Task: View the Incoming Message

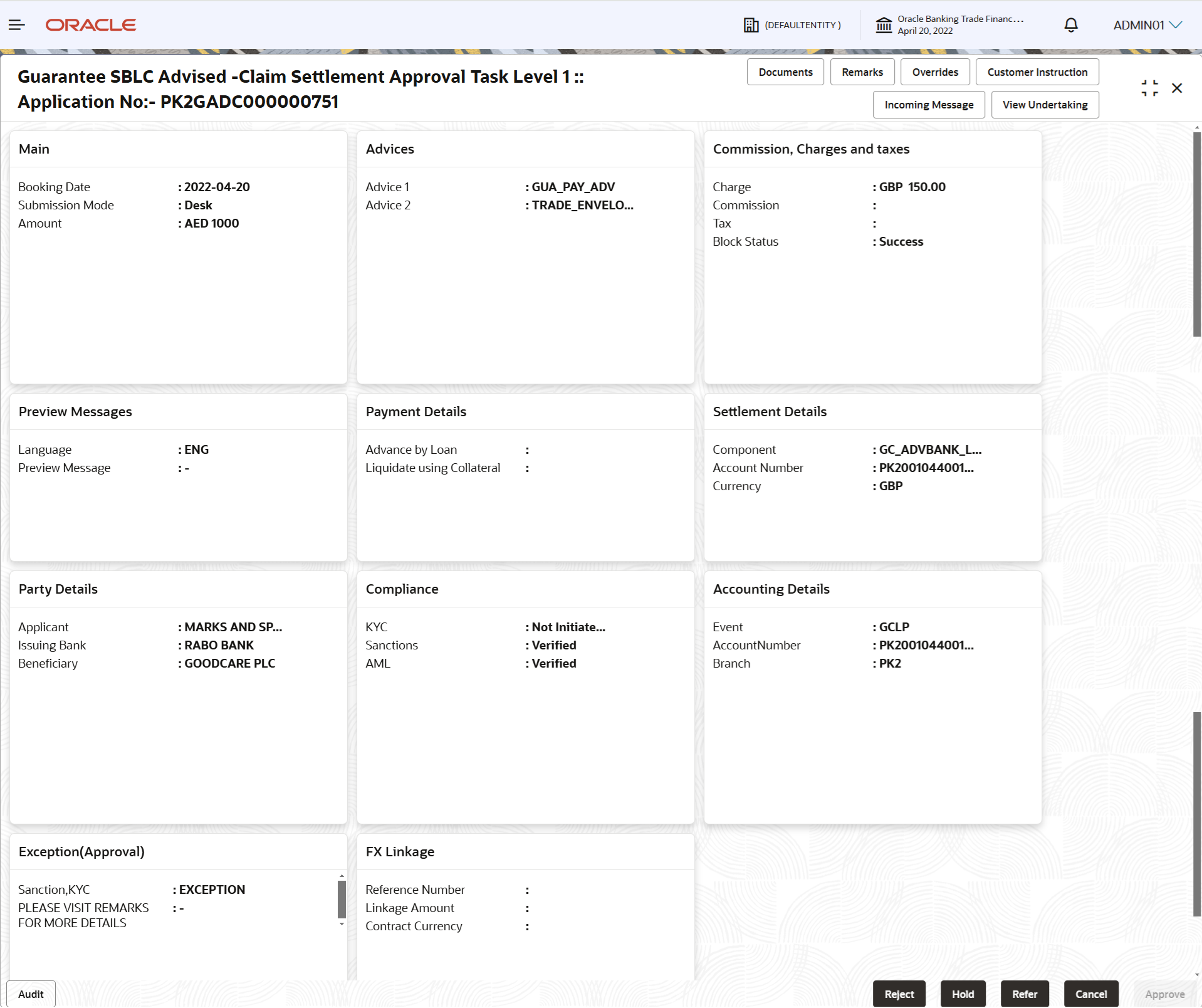Action: click(929, 104)
